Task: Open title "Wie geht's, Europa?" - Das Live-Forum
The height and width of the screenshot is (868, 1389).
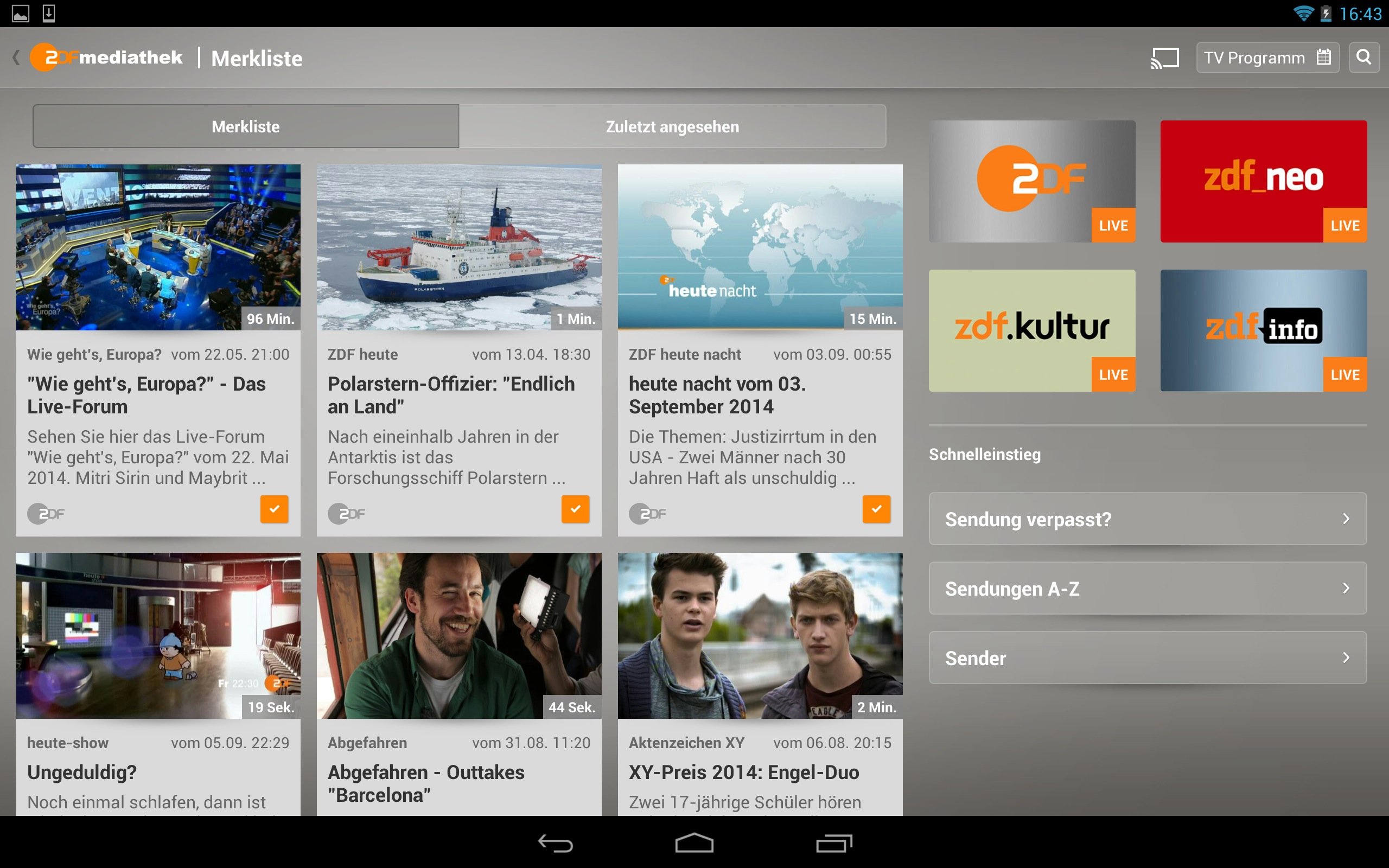Action: click(x=146, y=395)
